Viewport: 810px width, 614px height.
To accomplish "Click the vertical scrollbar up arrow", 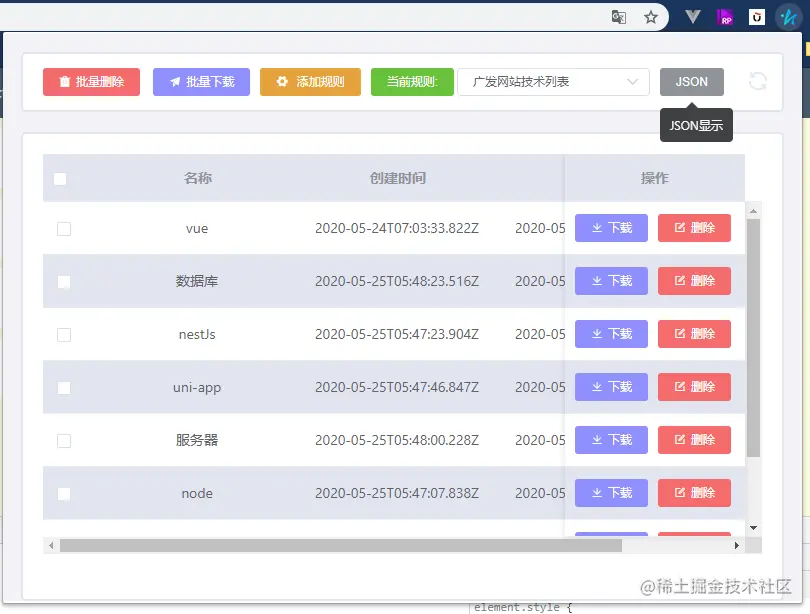I will pos(753,211).
